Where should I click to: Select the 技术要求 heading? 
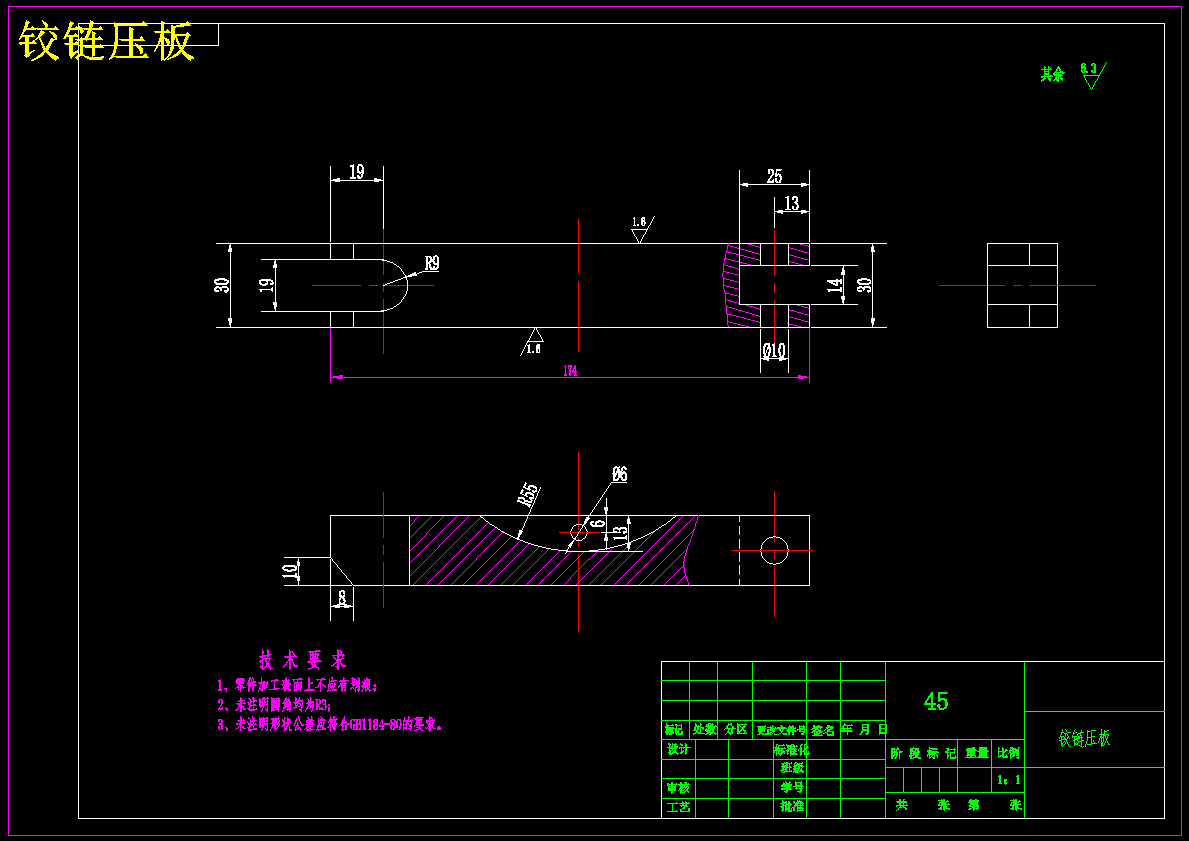click(303, 659)
